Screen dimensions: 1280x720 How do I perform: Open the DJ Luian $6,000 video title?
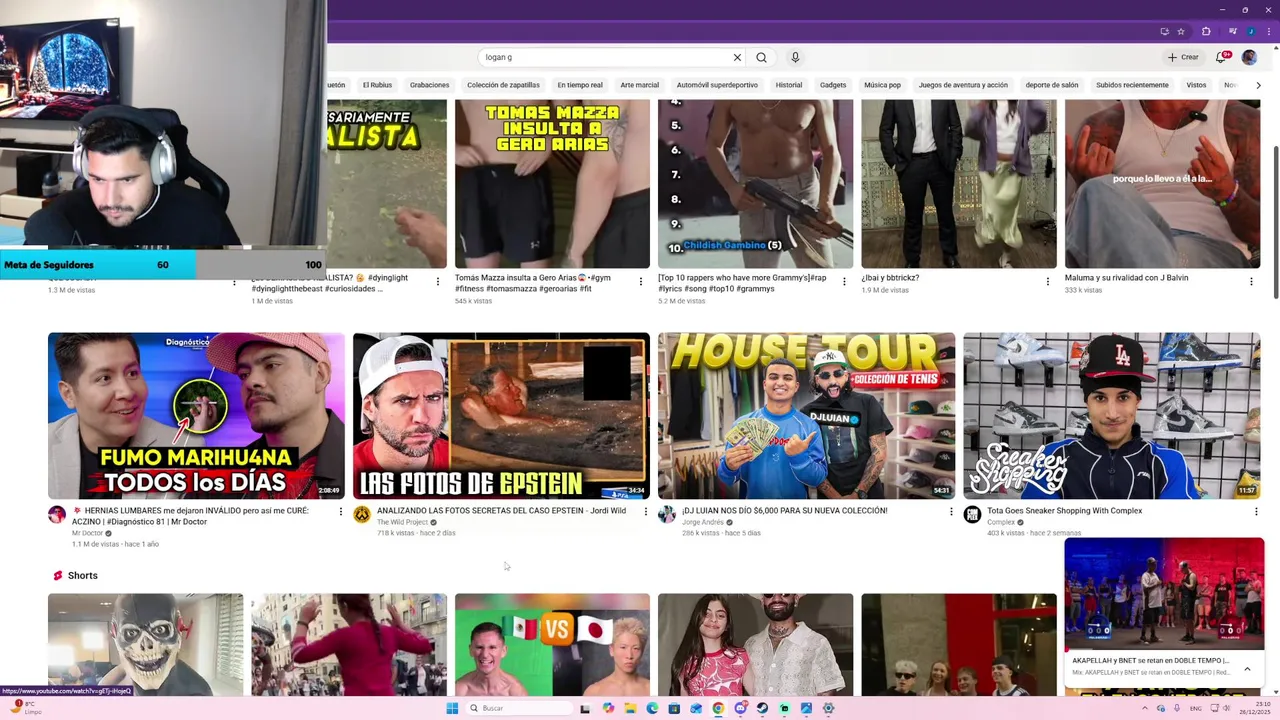pyautogui.click(x=785, y=511)
